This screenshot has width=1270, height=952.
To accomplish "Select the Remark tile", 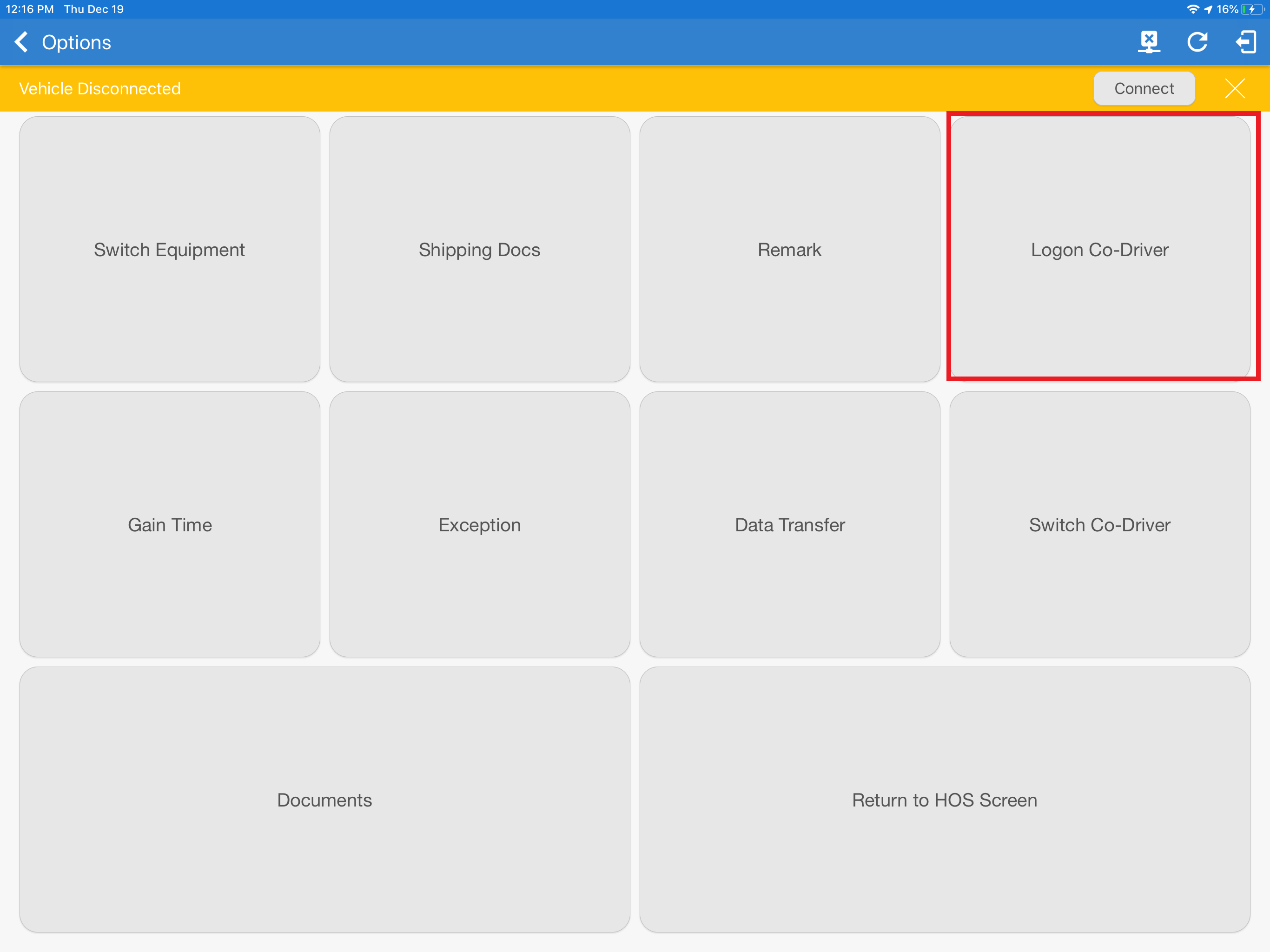I will [x=789, y=249].
